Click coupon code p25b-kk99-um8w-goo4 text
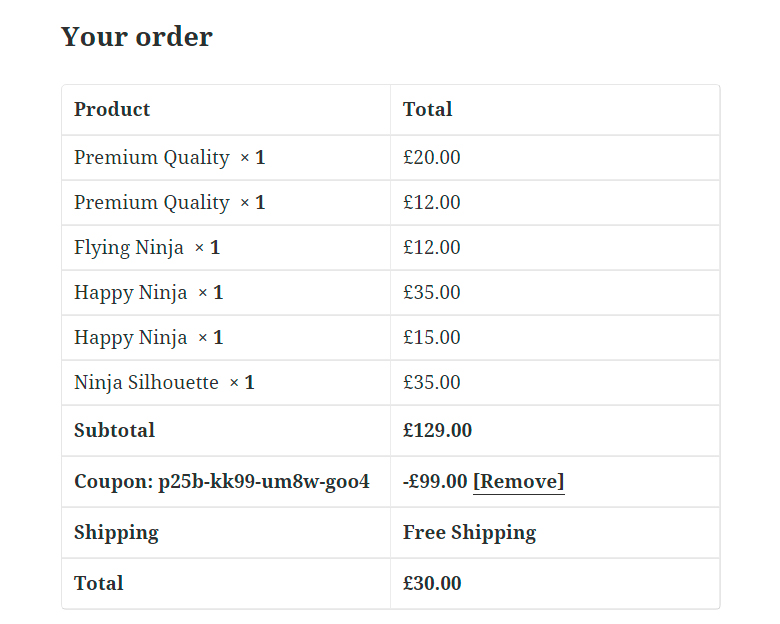 264,481
